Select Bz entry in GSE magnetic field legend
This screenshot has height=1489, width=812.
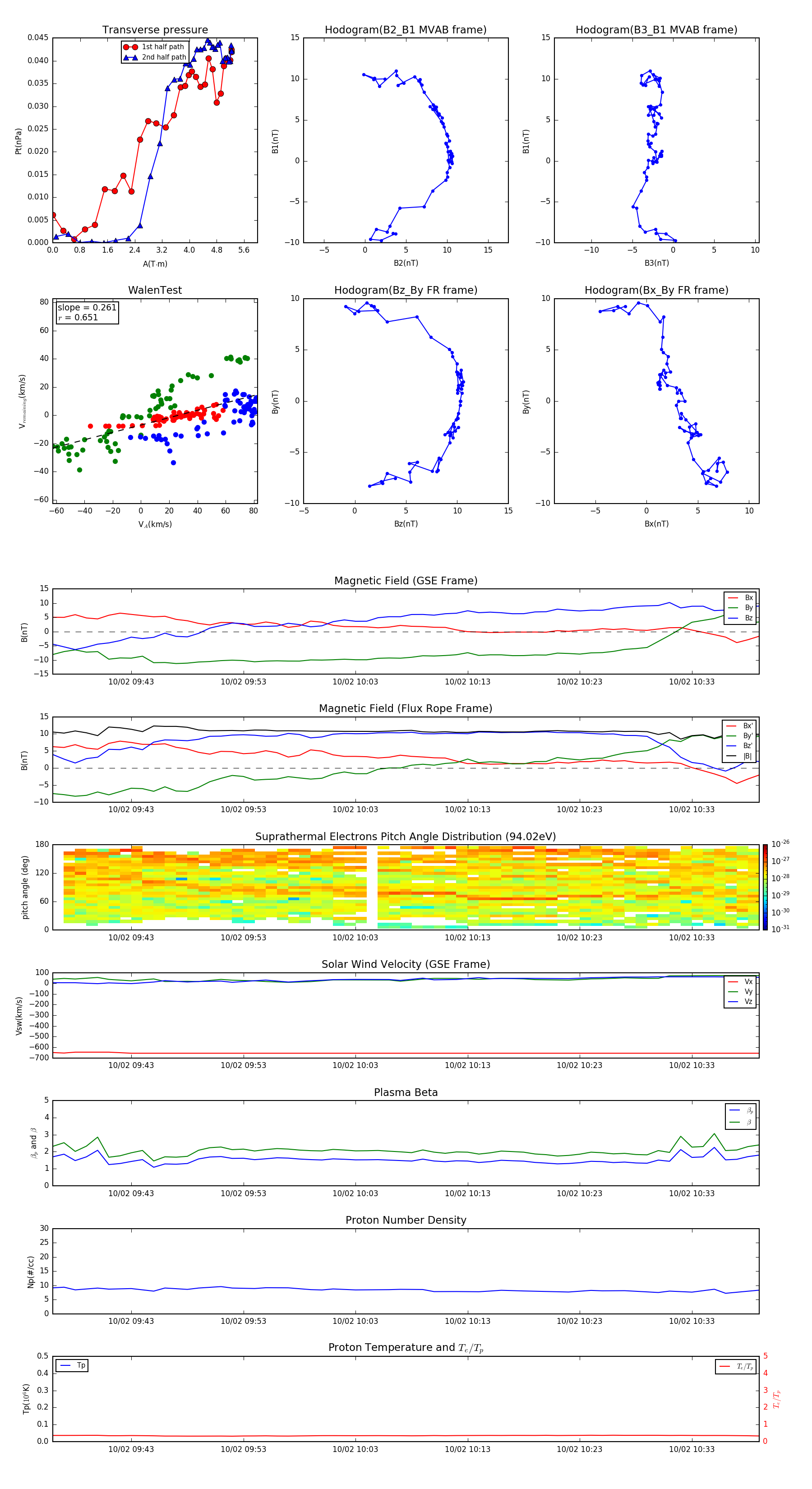(740, 618)
